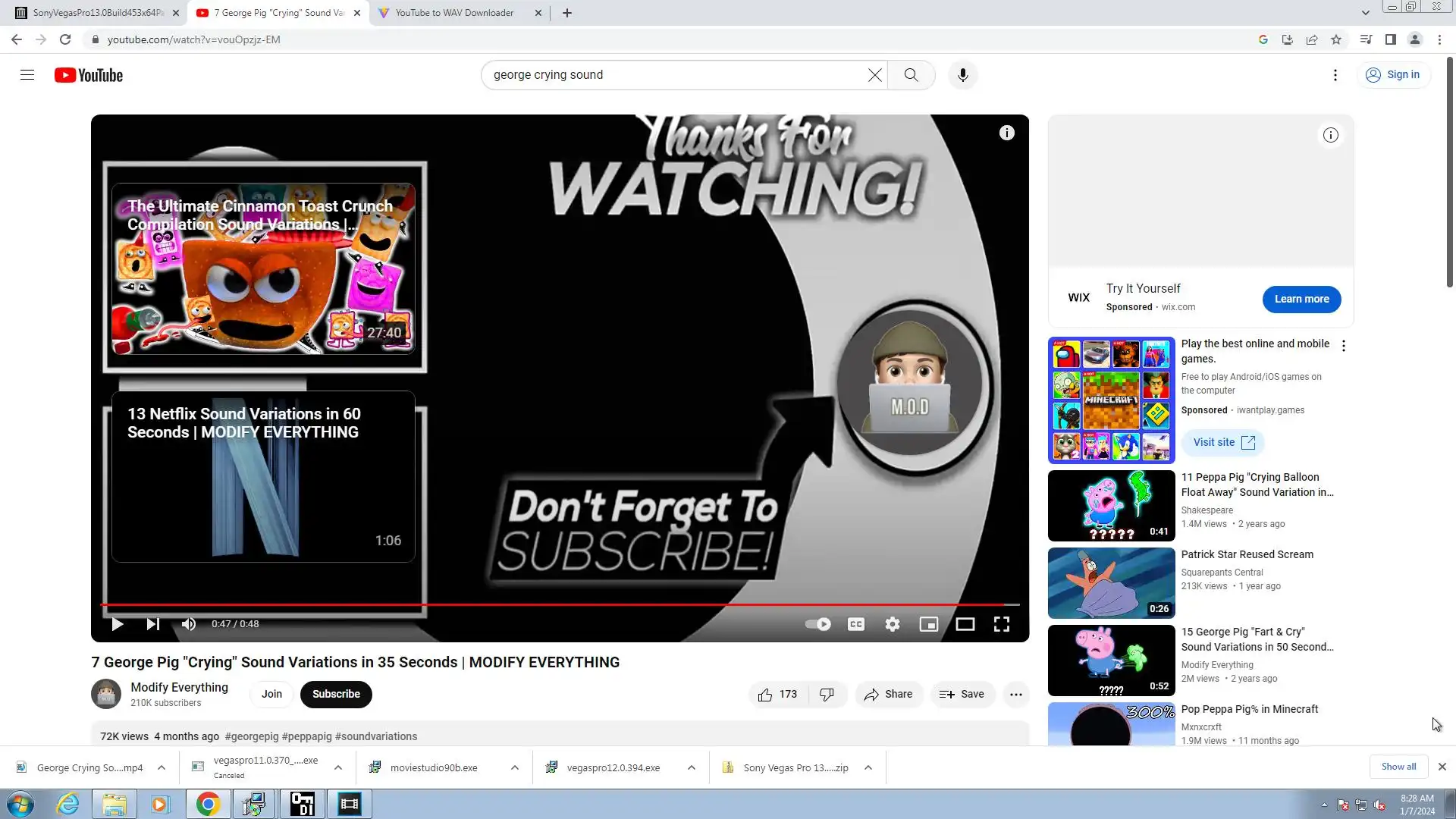Image resolution: width=1456 pixels, height=819 pixels.
Task: Expand moviestudio90b.exe download menu arrow
Action: pyautogui.click(x=515, y=767)
